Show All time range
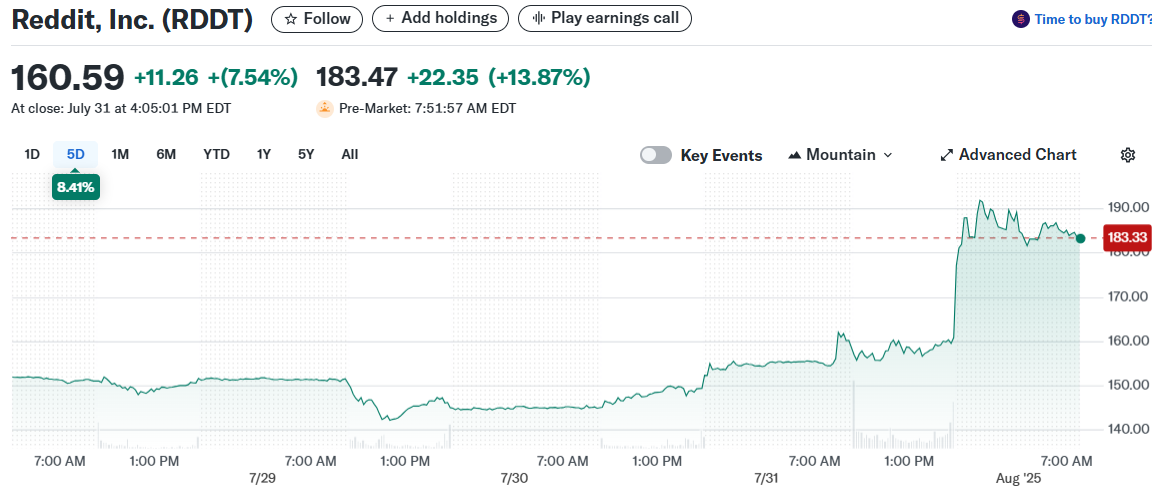The image size is (1152, 488). coord(350,154)
